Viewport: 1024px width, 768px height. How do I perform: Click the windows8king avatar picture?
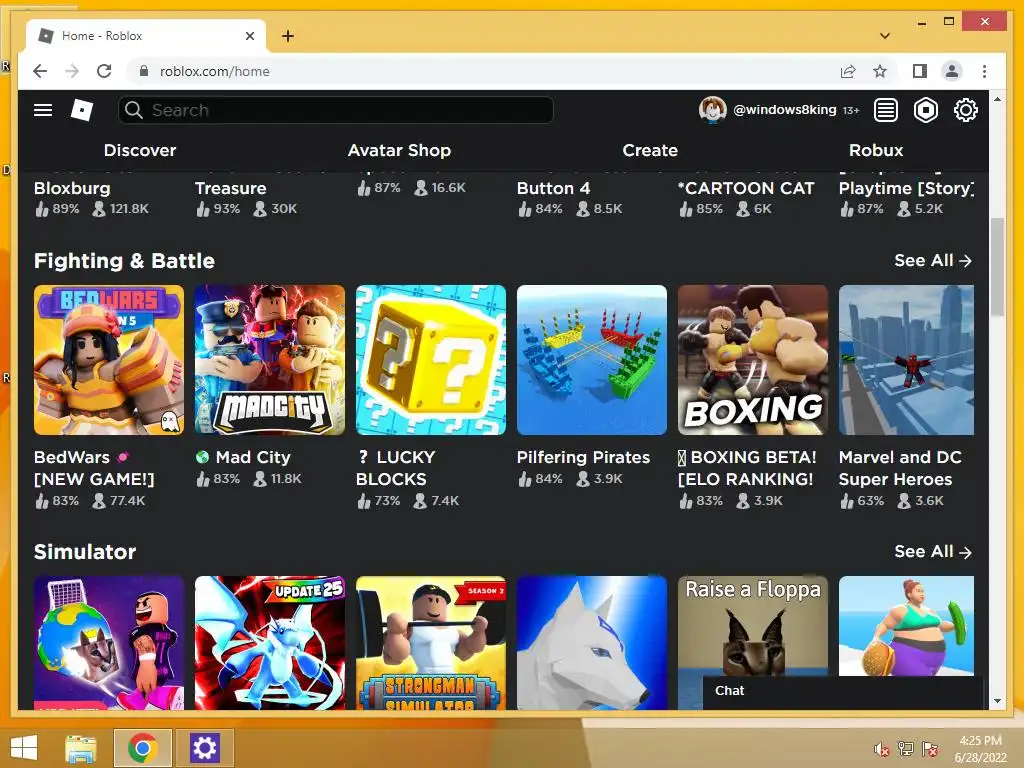tap(712, 110)
